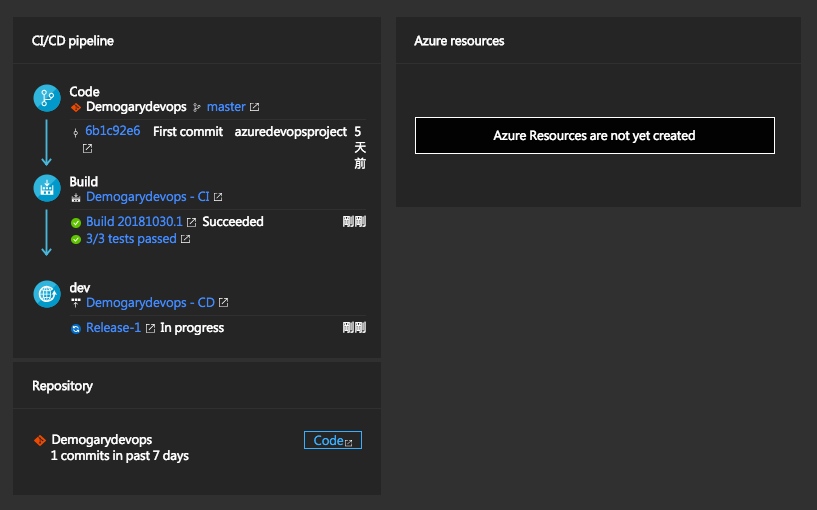Click the external-link icon after 3/3 tests passed
The width and height of the screenshot is (817, 510).
[184, 240]
